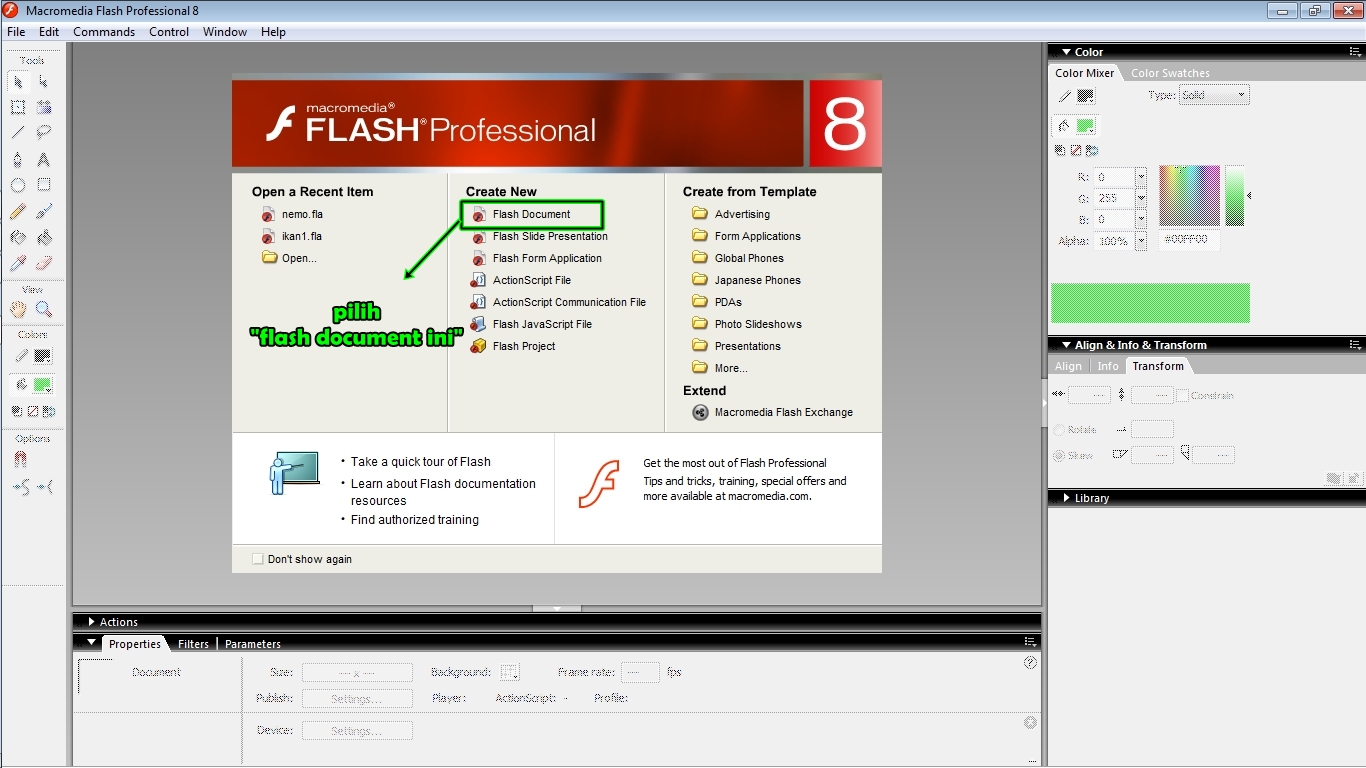1366x768 pixels.
Task: Expand the Library panel
Action: point(1066,498)
